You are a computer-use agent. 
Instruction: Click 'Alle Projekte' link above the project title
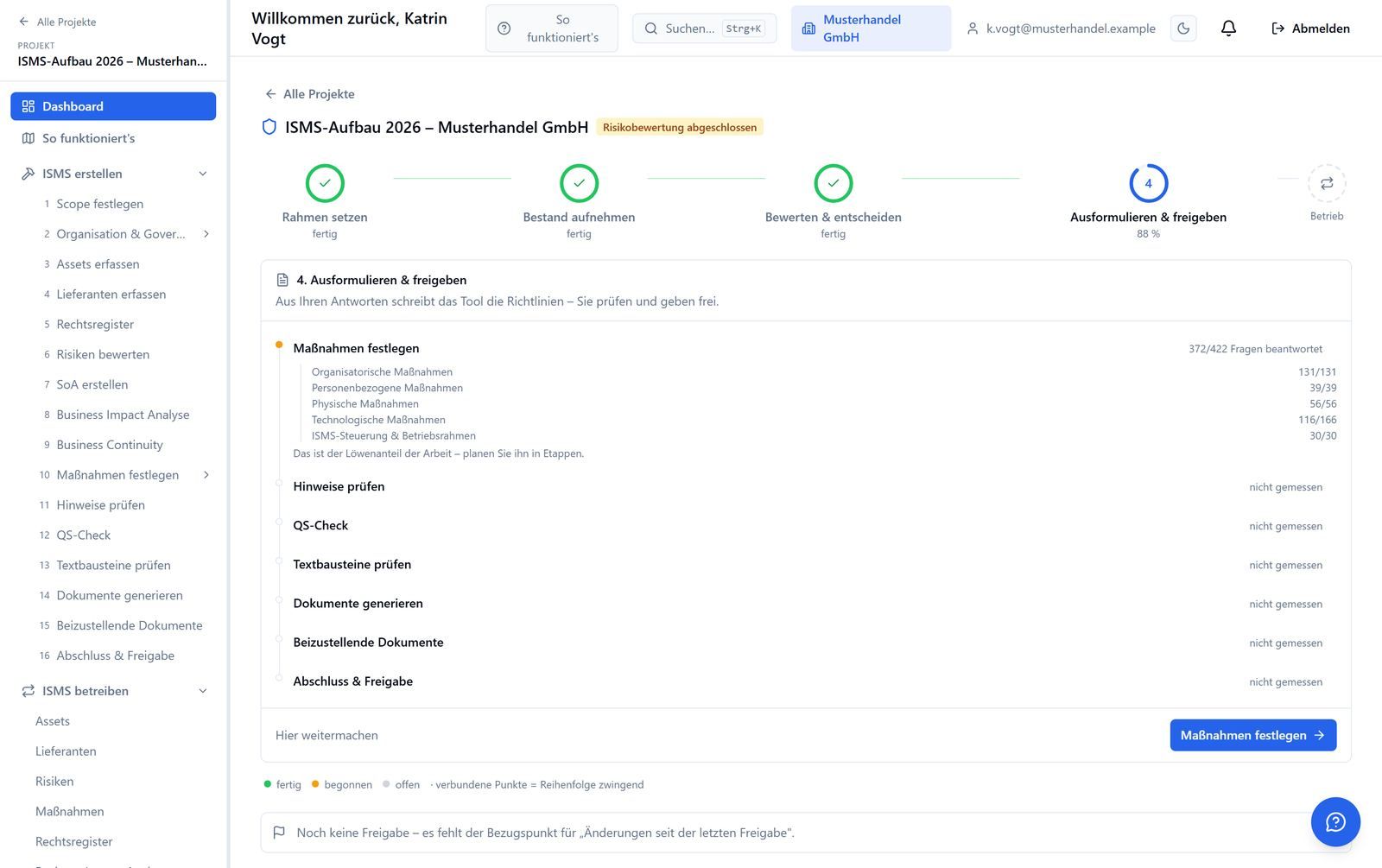click(309, 94)
